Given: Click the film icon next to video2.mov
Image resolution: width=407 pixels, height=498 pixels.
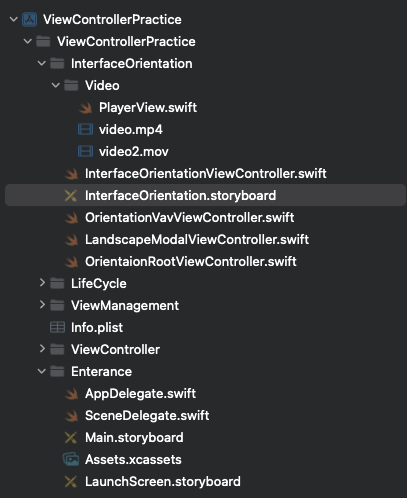Looking at the screenshot, I should tap(85, 151).
